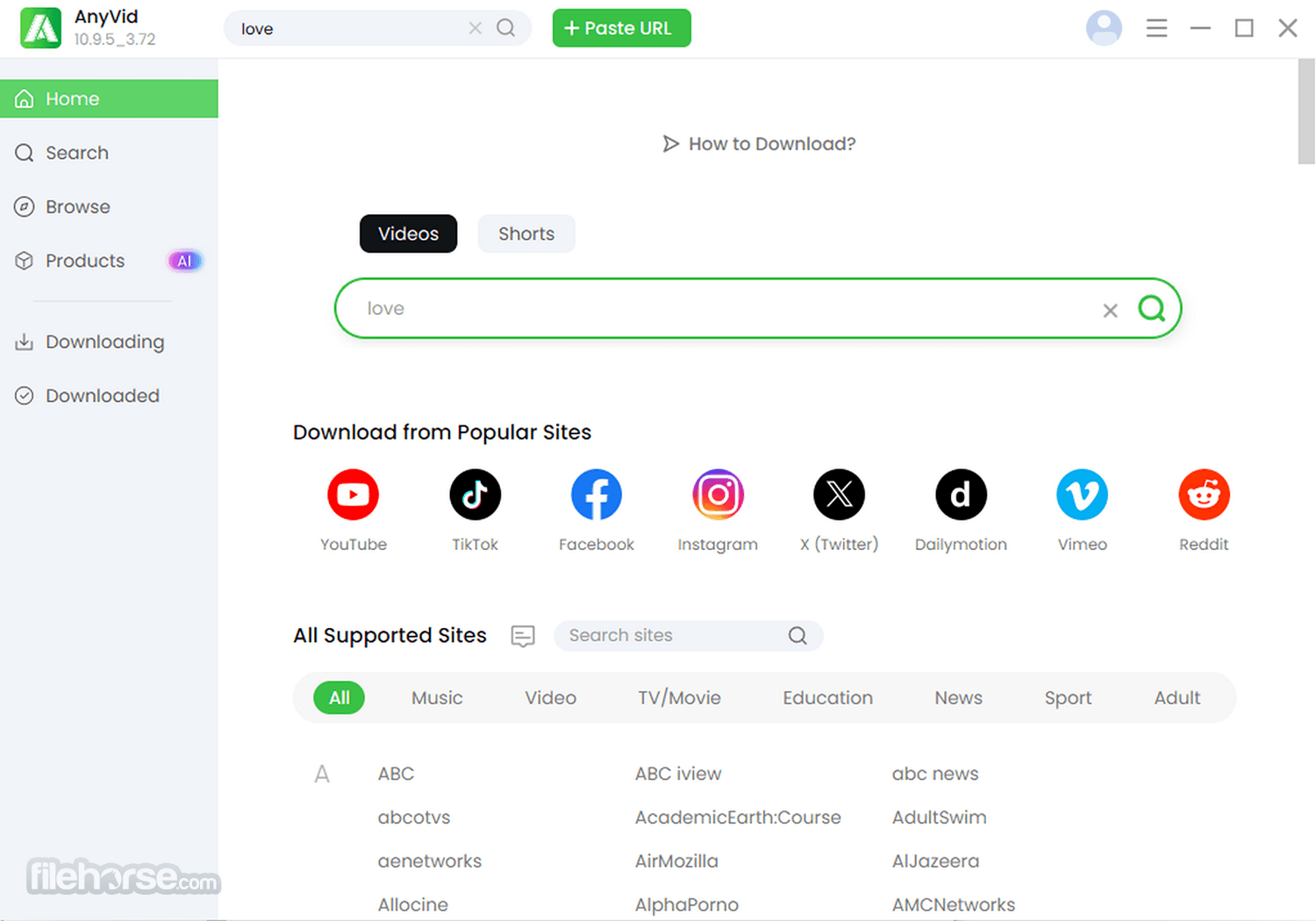Filter sites by Adult
The image size is (1316, 921).
[x=1177, y=697]
